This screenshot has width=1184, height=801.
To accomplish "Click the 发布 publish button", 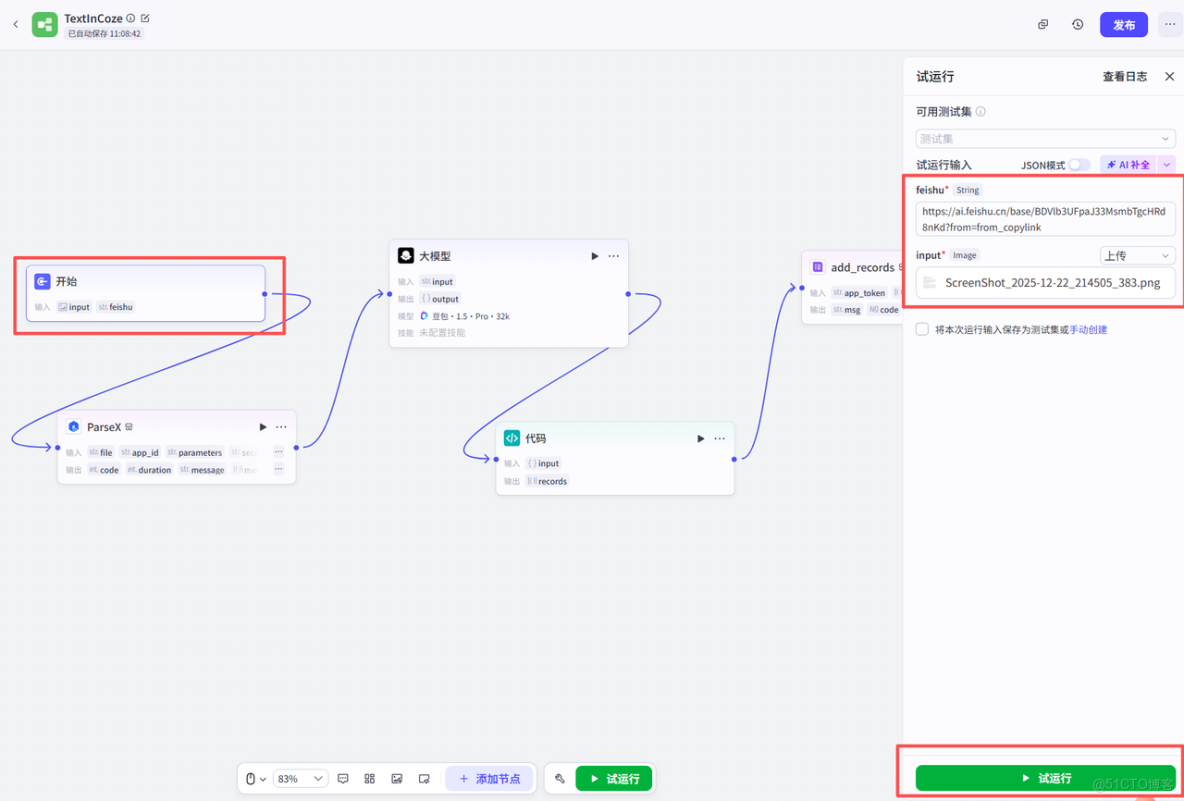I will click(x=1123, y=24).
